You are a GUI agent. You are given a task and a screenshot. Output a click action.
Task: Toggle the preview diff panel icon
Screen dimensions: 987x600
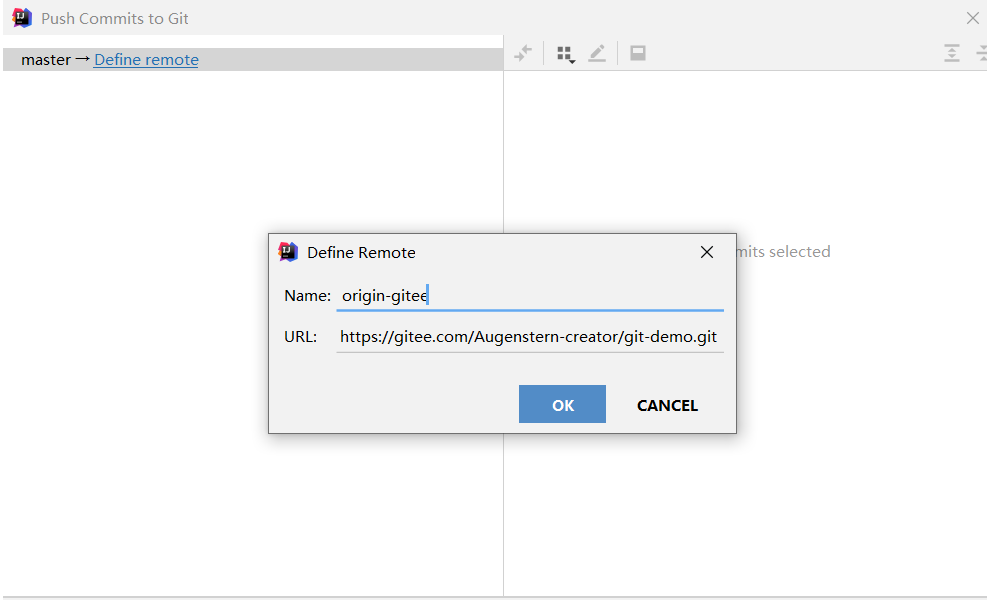638,54
